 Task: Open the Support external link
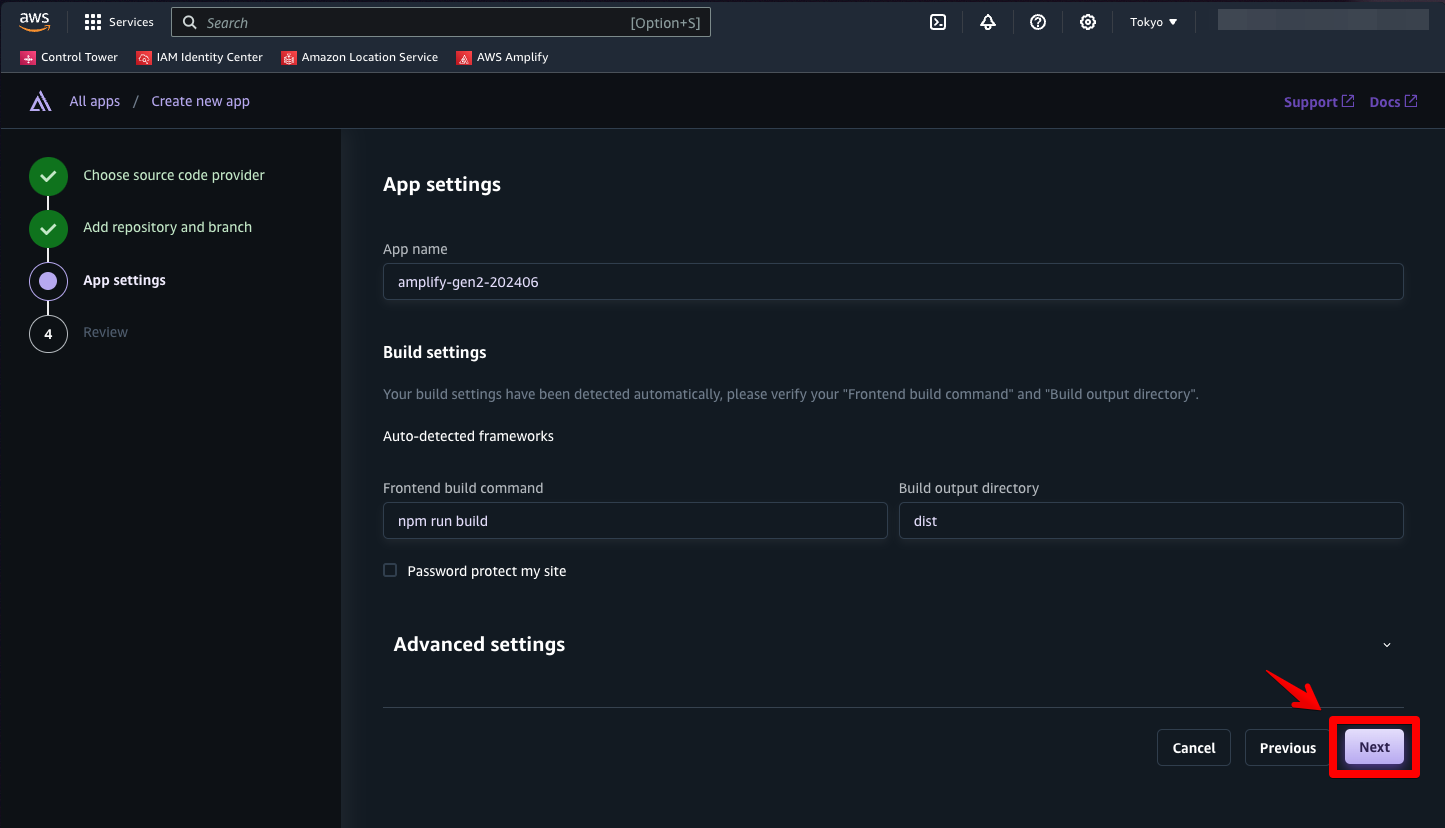(x=1318, y=102)
